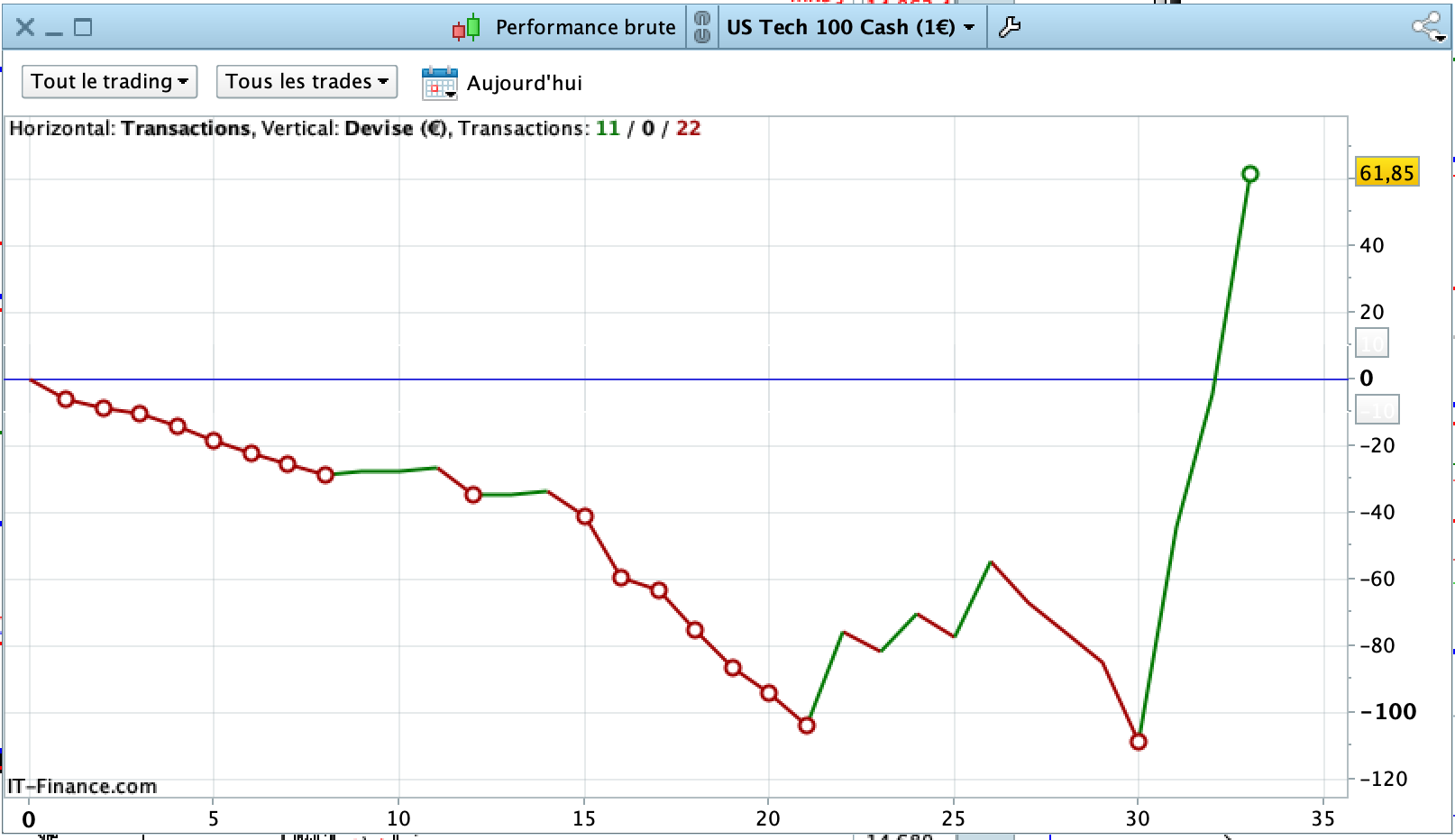Image resolution: width=1455 pixels, height=840 pixels.
Task: Click the 25 label on horizontal axis
Action: (954, 818)
